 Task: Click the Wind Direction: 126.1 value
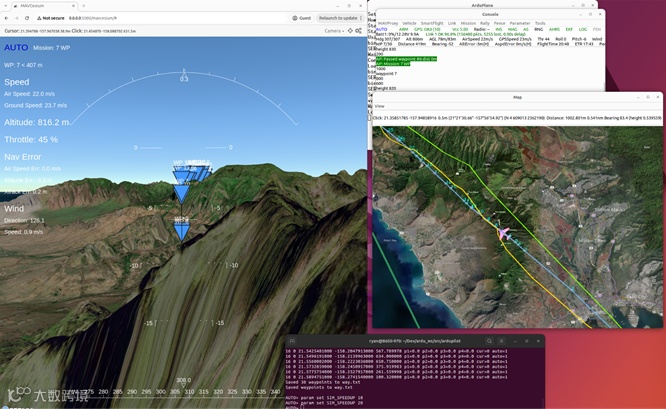(x=24, y=220)
